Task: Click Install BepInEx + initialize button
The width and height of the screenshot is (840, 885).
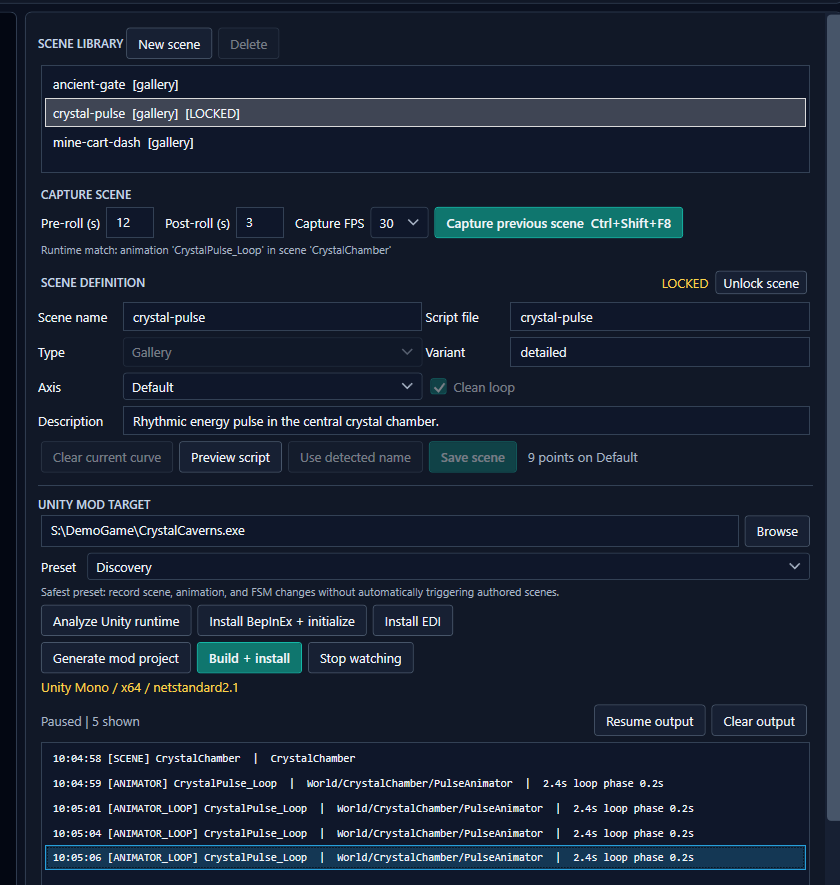Action: [x=282, y=621]
